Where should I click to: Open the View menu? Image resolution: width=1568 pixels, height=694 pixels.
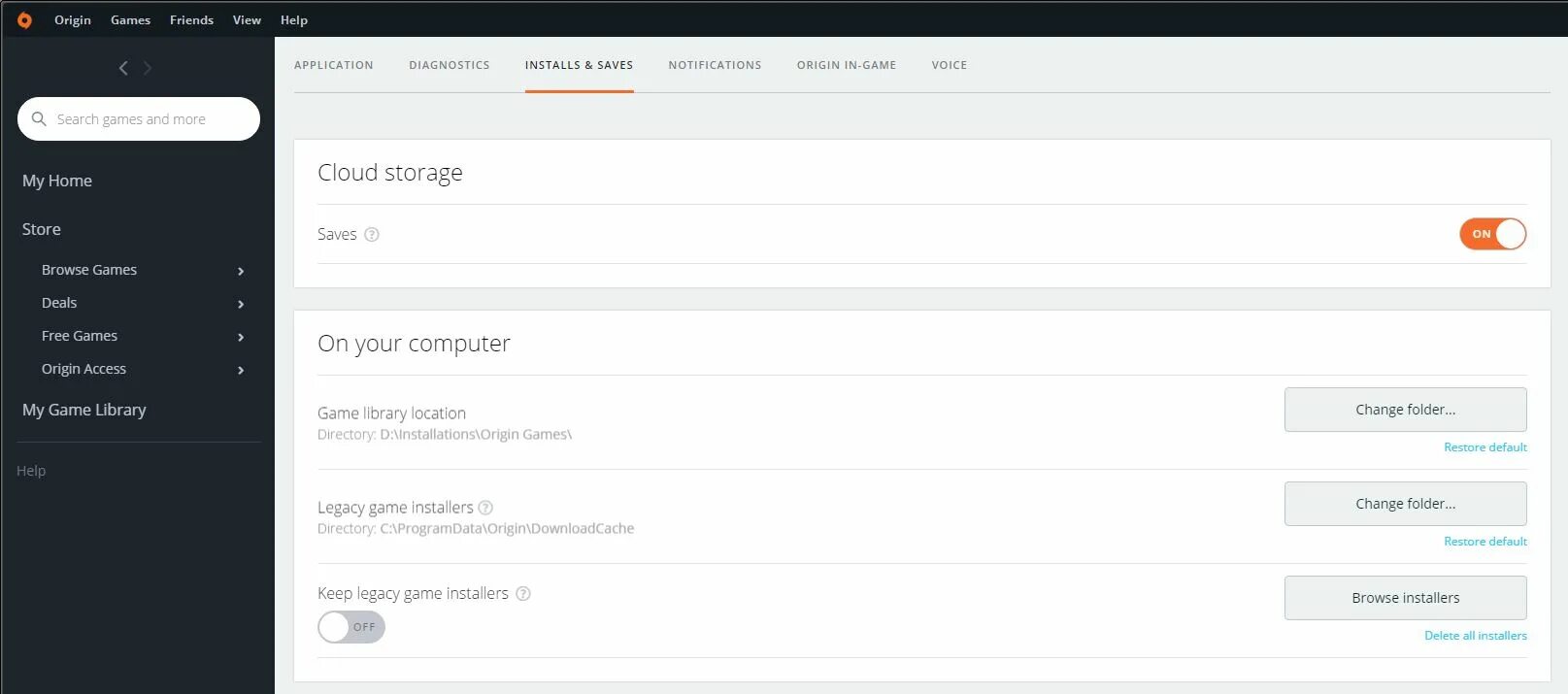pyautogui.click(x=247, y=19)
